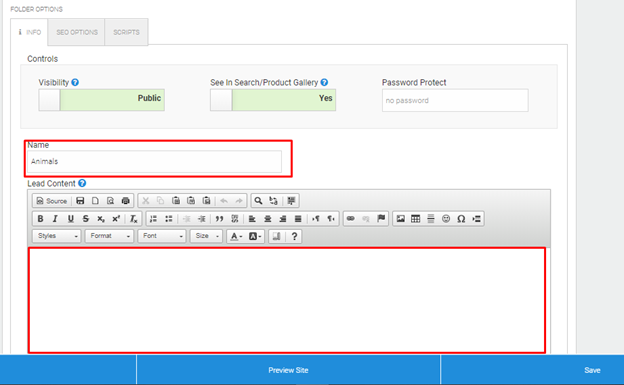Click the help icon beside Lead Content
Viewport: 624px width, 385px height.
point(82,183)
